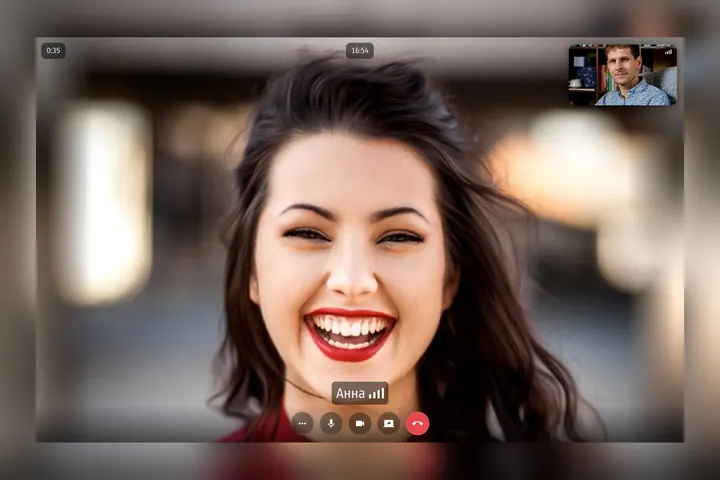Click Анна's signal strength bars

tap(377, 394)
